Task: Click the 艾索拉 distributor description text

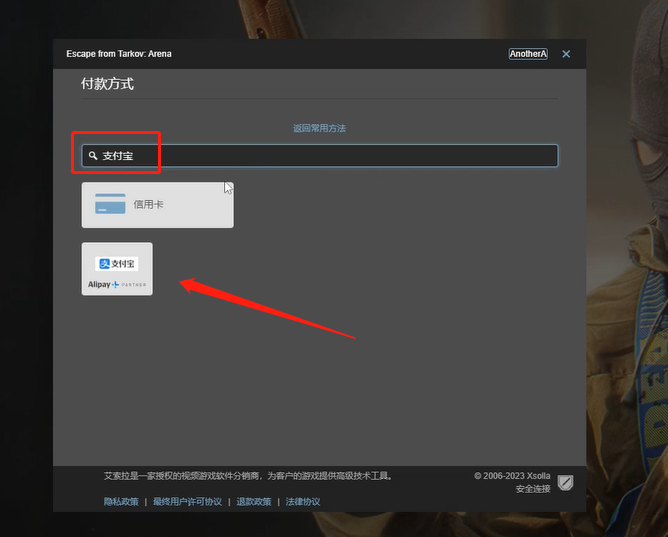Action: 248,476
